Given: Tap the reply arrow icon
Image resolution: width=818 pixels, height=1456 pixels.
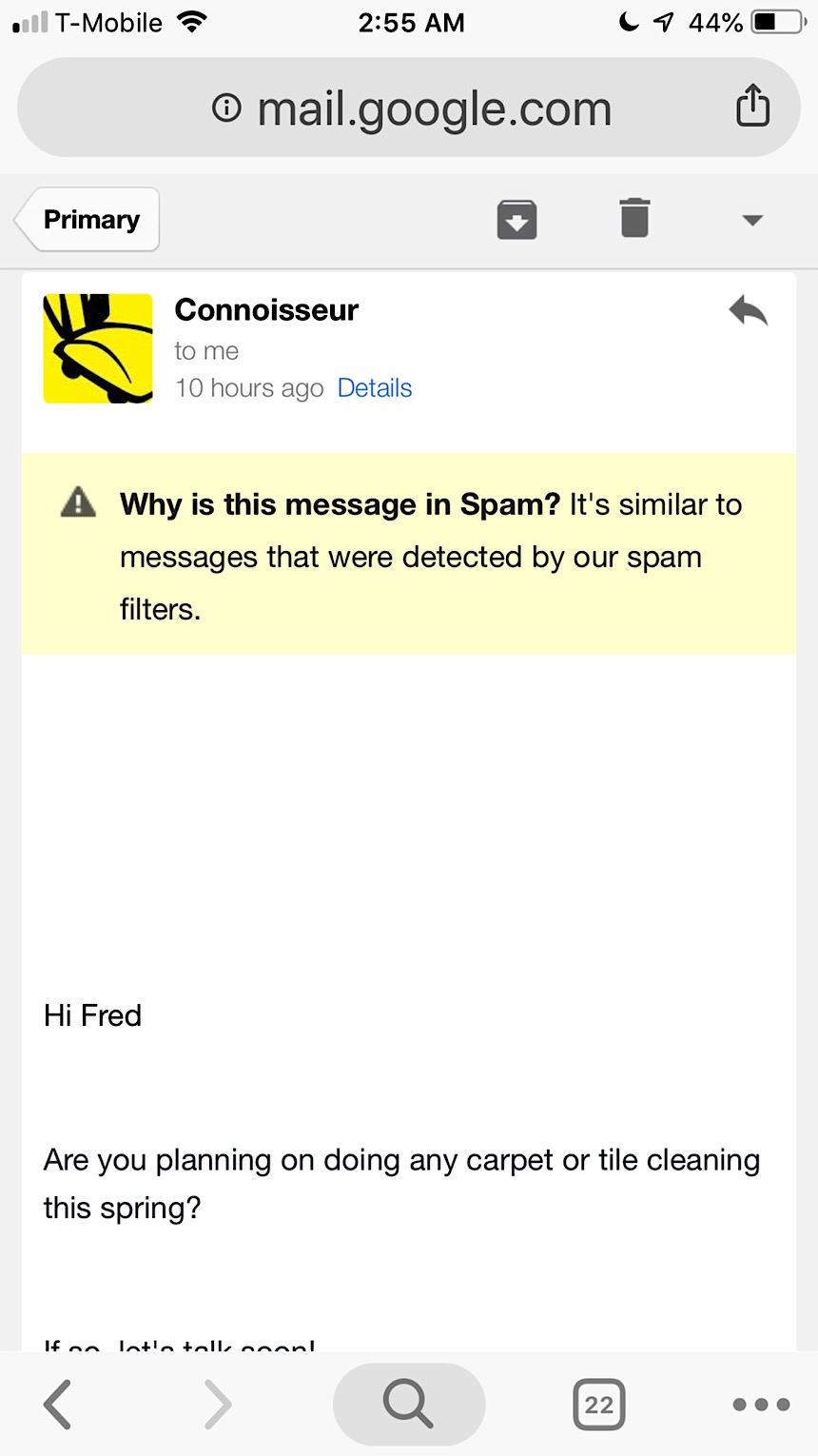Looking at the screenshot, I should click(x=749, y=311).
